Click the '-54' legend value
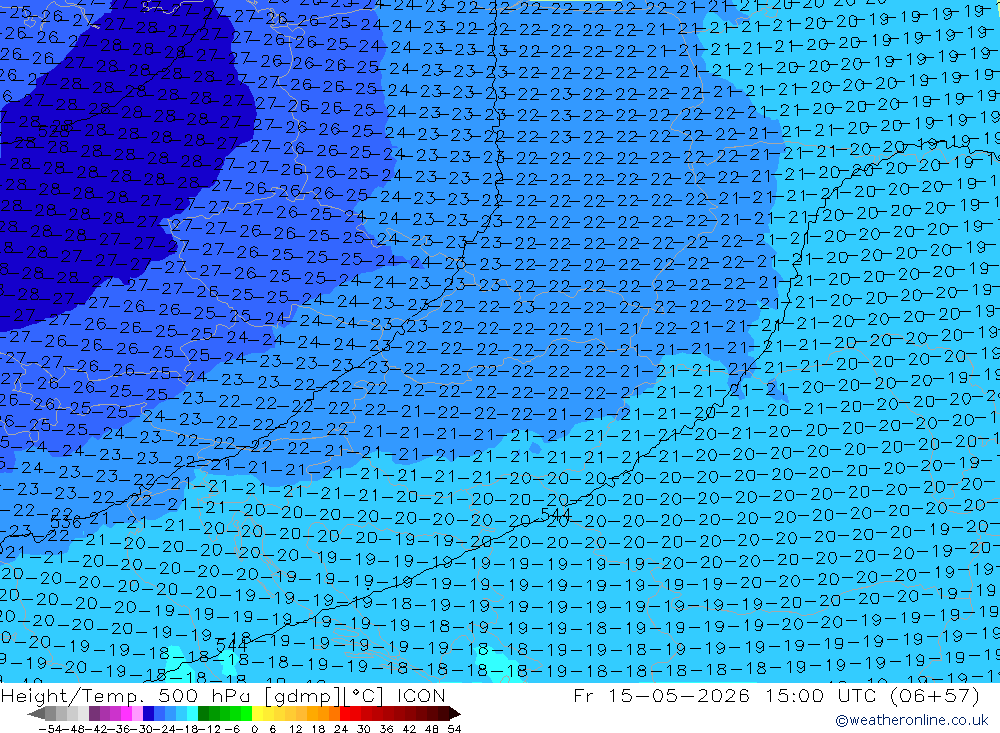The height and width of the screenshot is (733, 1000). click(x=50, y=729)
